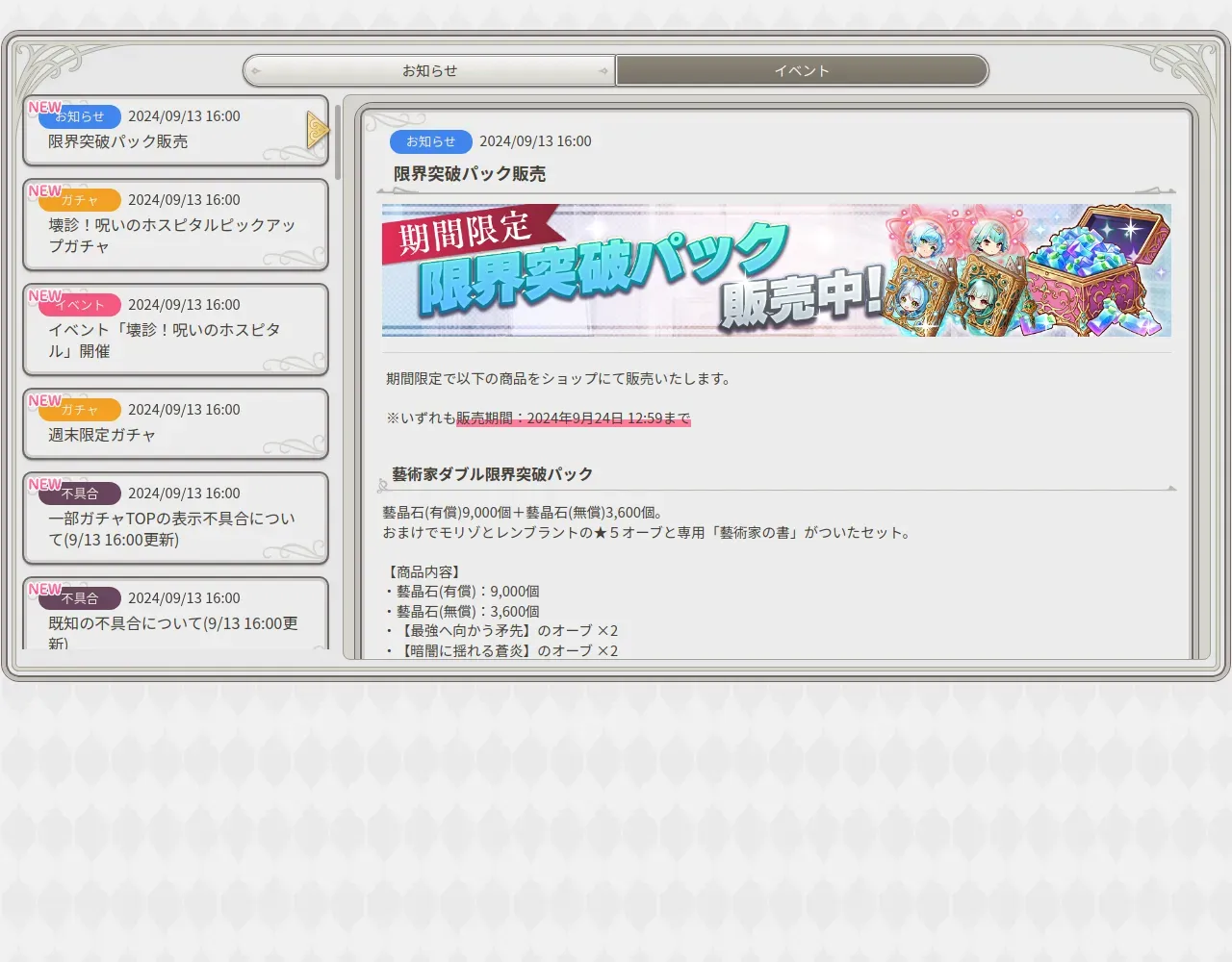Viewport: 1232px width, 962px height.
Task: Click the 【暗闇に揺れる蒼炎】のオーブ ×2 line
Action: point(500,651)
